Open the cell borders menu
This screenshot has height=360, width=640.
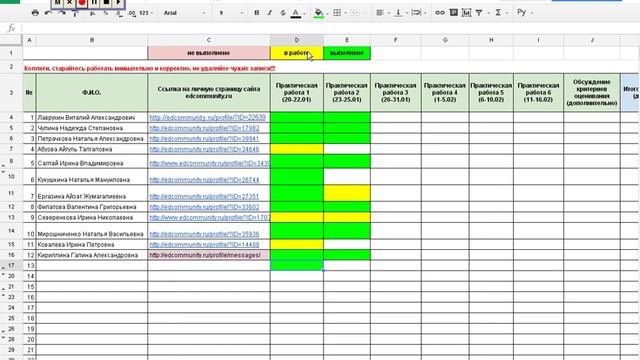(x=339, y=13)
